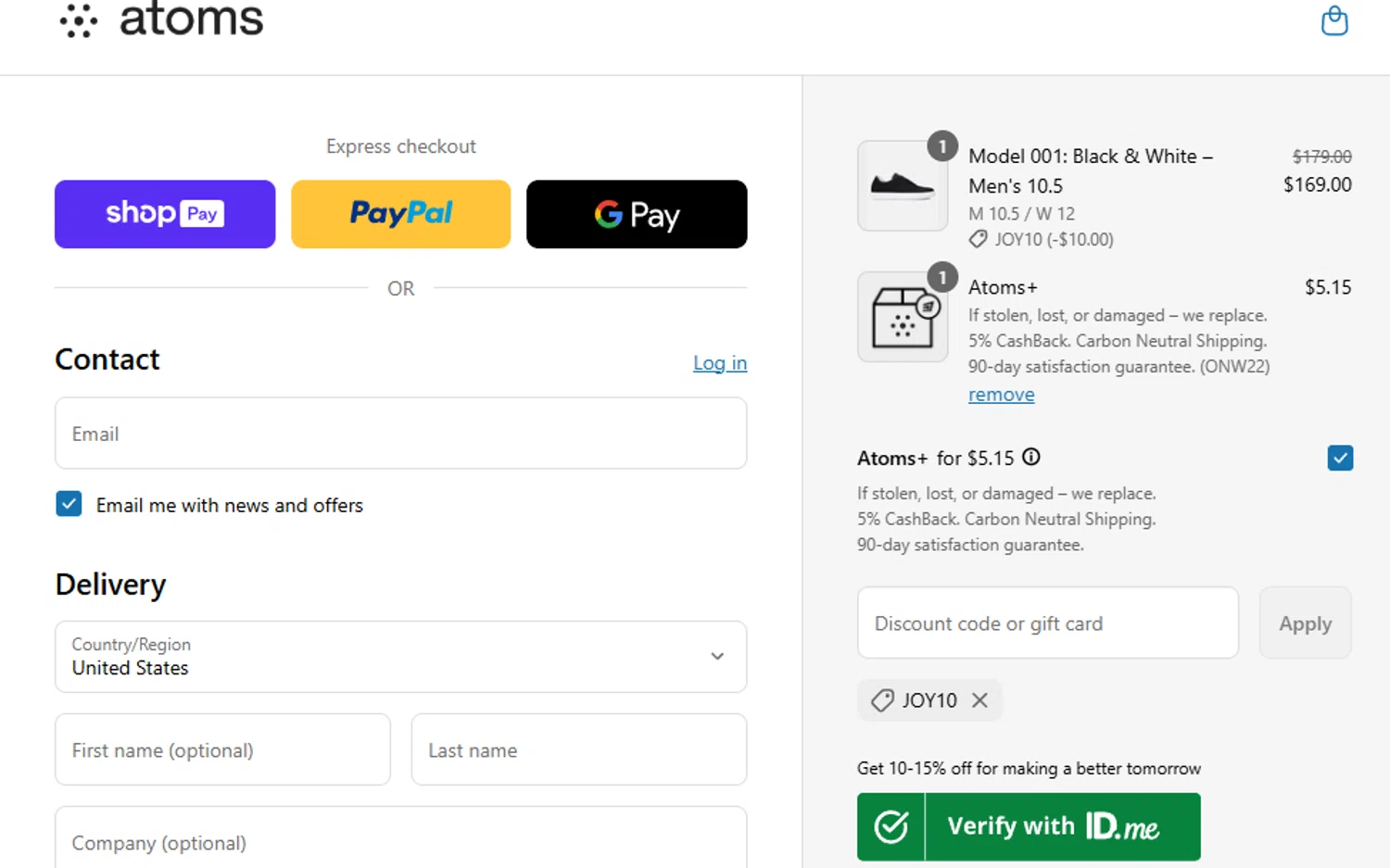The height and width of the screenshot is (868, 1390).
Task: Click the Contact heading
Action: pyautogui.click(x=107, y=359)
